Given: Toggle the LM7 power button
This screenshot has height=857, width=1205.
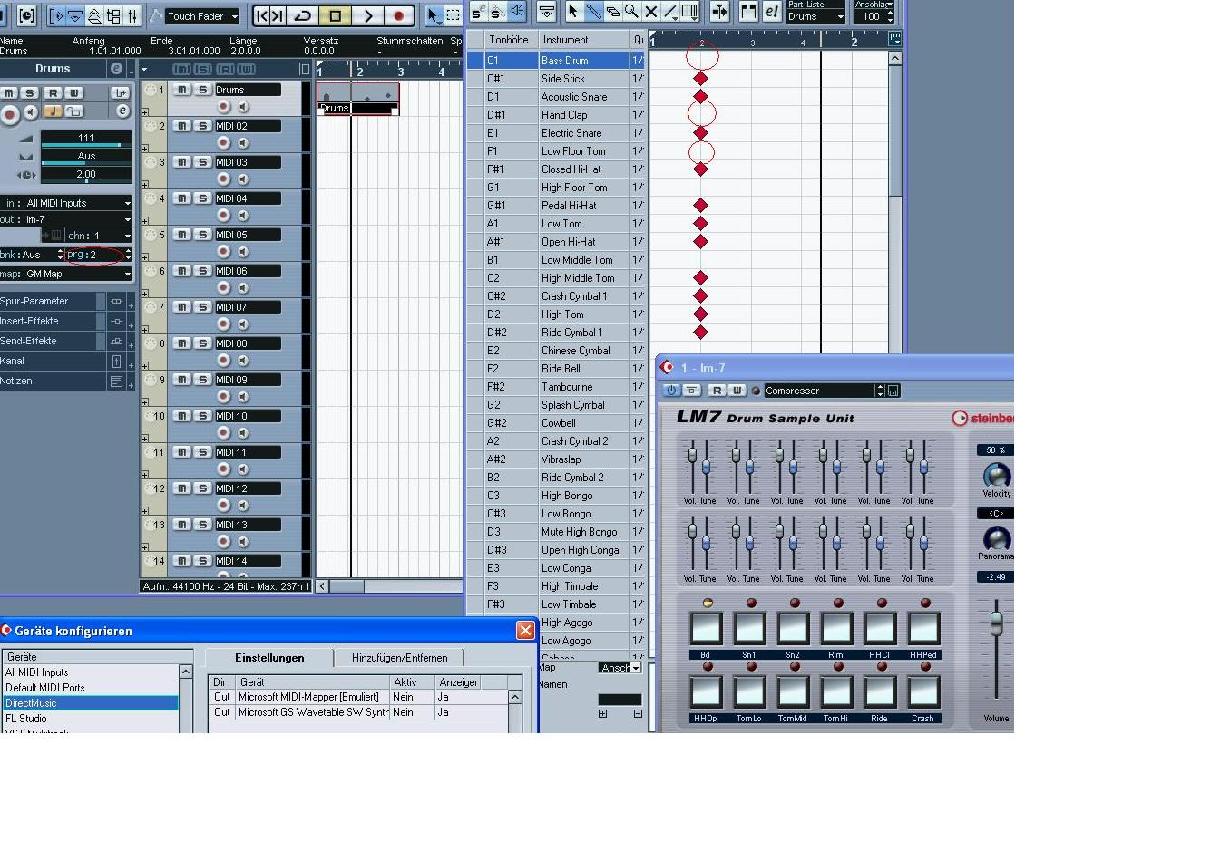Looking at the screenshot, I should pyautogui.click(x=672, y=390).
